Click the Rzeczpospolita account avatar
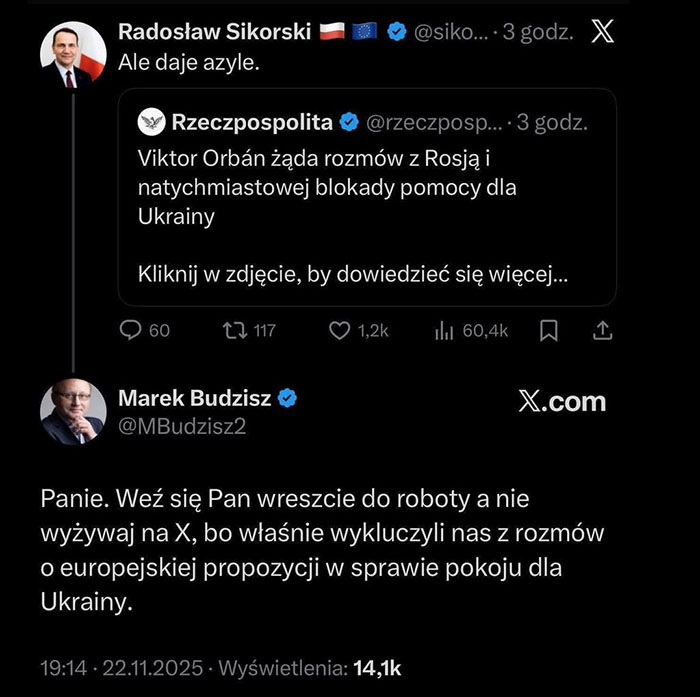 click(x=150, y=123)
